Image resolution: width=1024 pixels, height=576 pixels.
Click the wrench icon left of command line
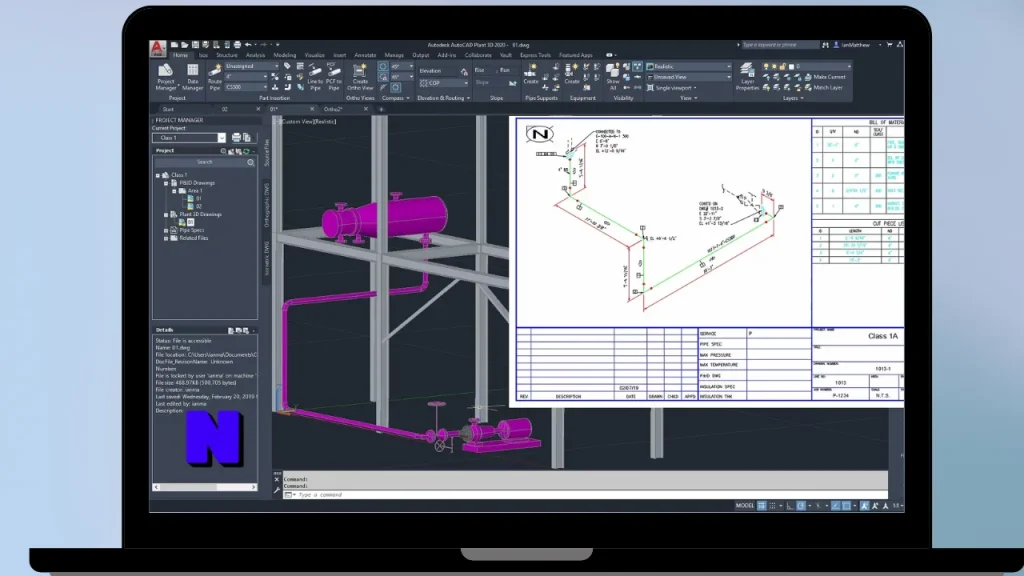click(277, 489)
